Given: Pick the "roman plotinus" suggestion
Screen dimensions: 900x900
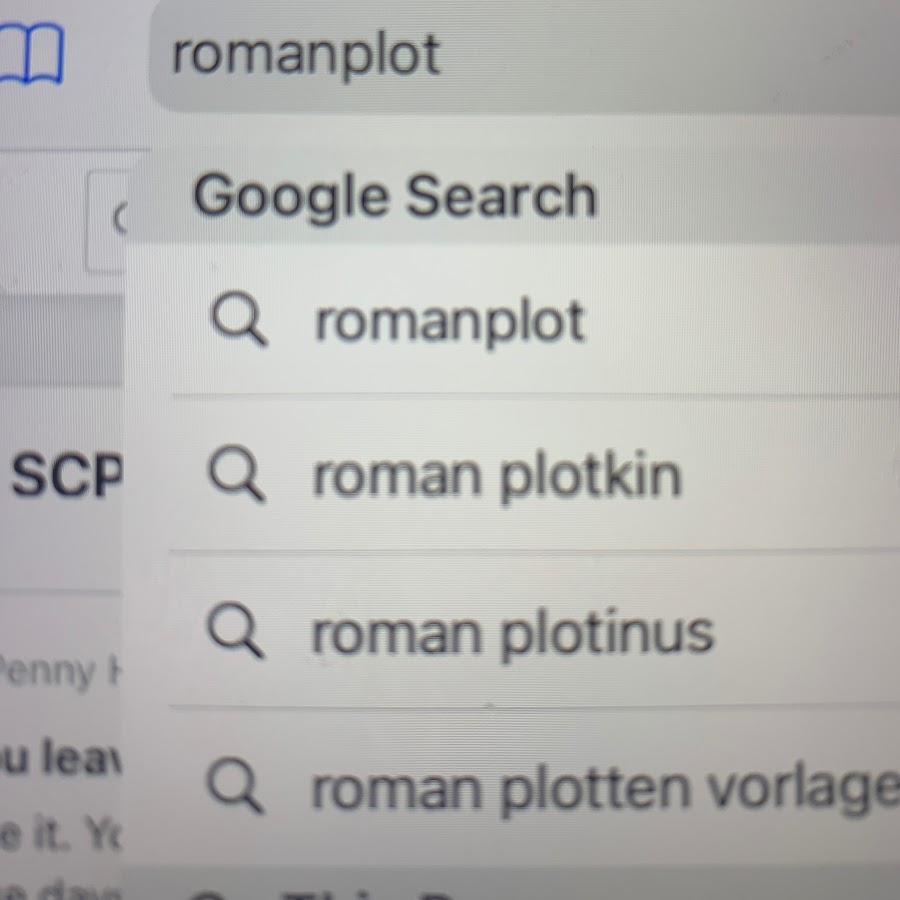Looking at the screenshot, I should 512,634.
